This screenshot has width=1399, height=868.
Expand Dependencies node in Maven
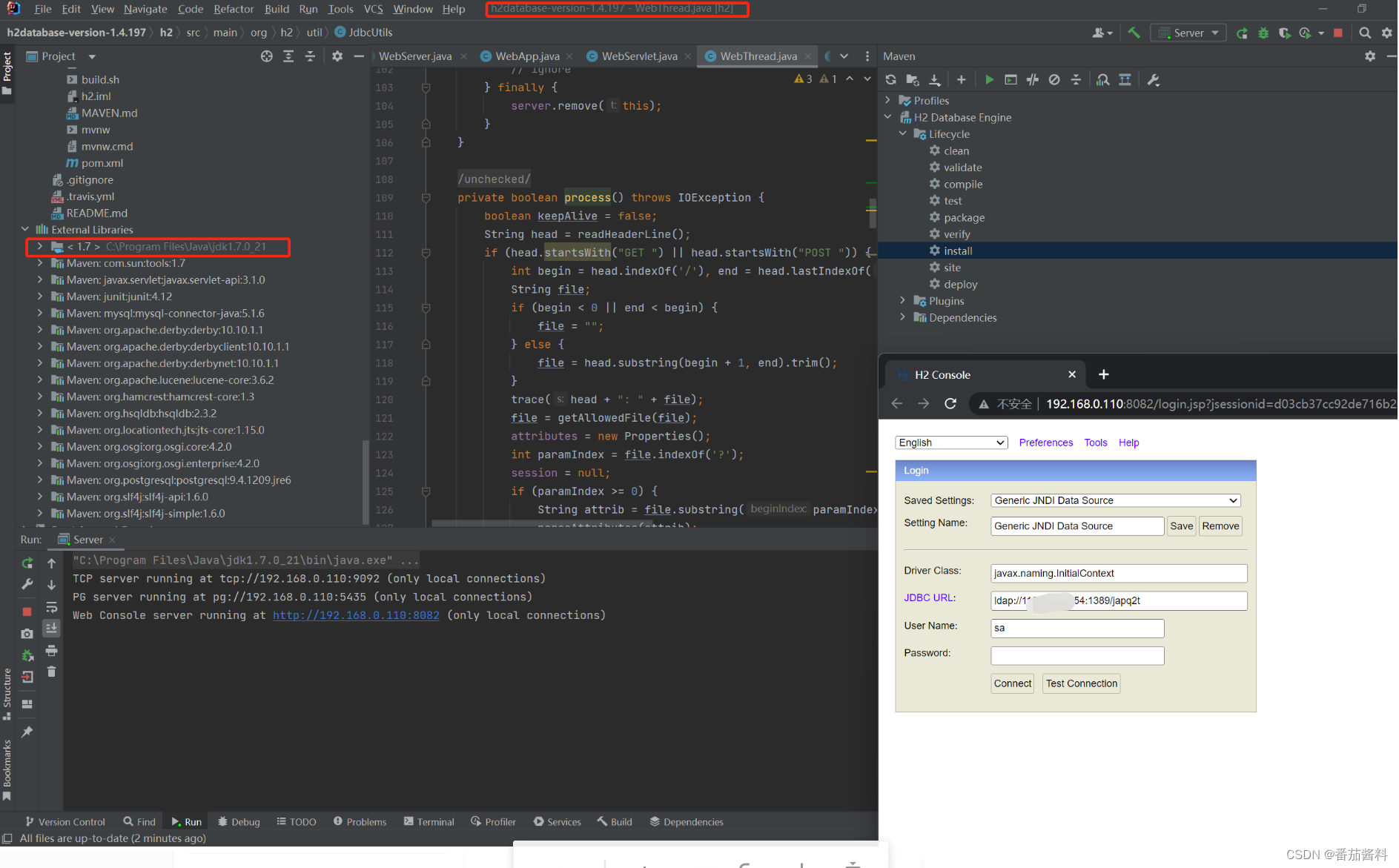[x=902, y=317]
